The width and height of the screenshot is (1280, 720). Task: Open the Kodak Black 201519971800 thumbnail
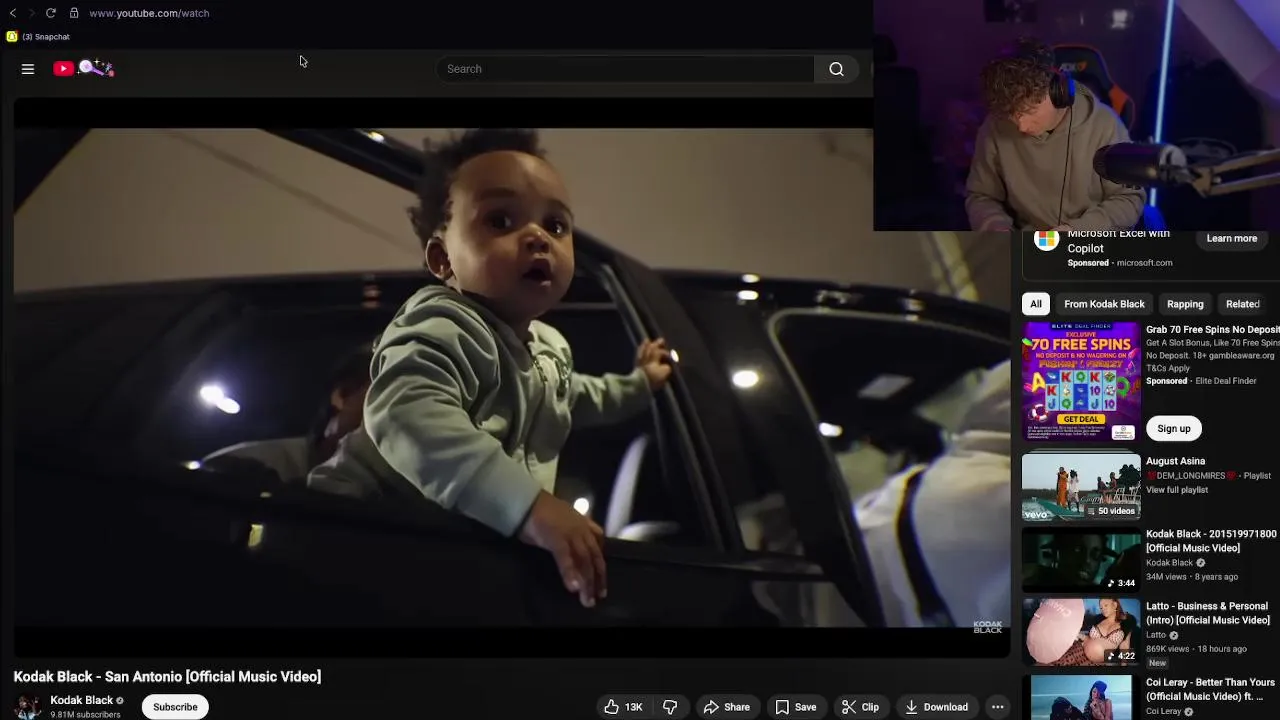(x=1081, y=559)
